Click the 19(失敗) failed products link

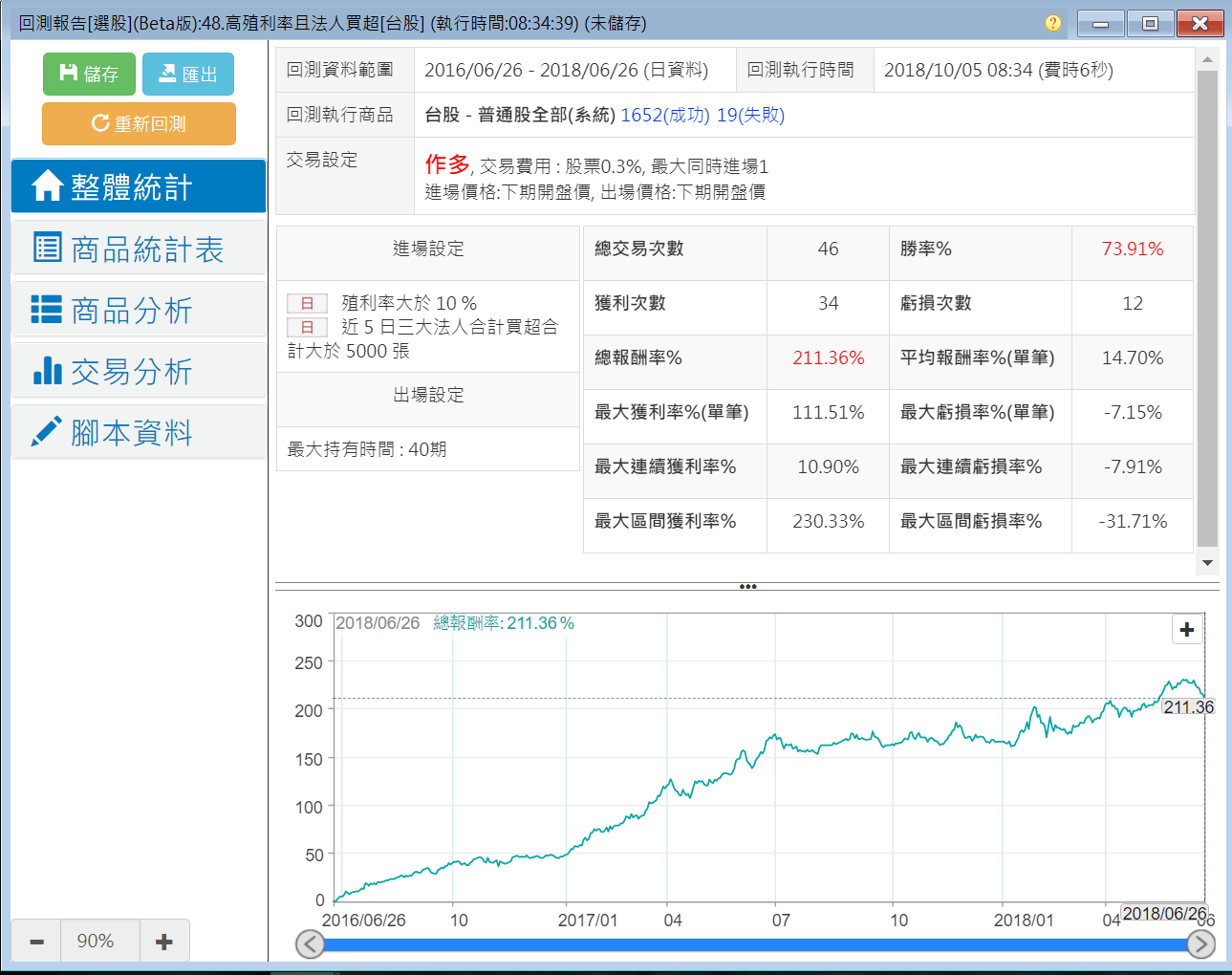750,116
